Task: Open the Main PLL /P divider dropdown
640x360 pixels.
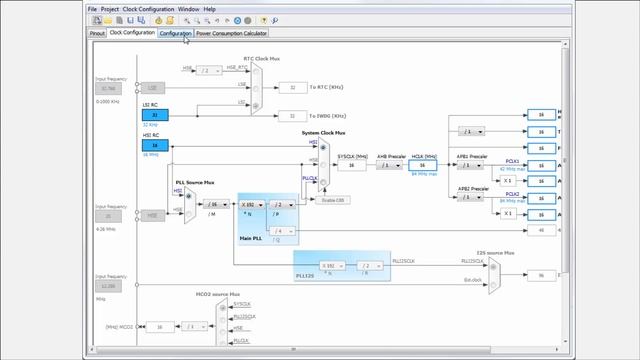Action: [x=282, y=204]
